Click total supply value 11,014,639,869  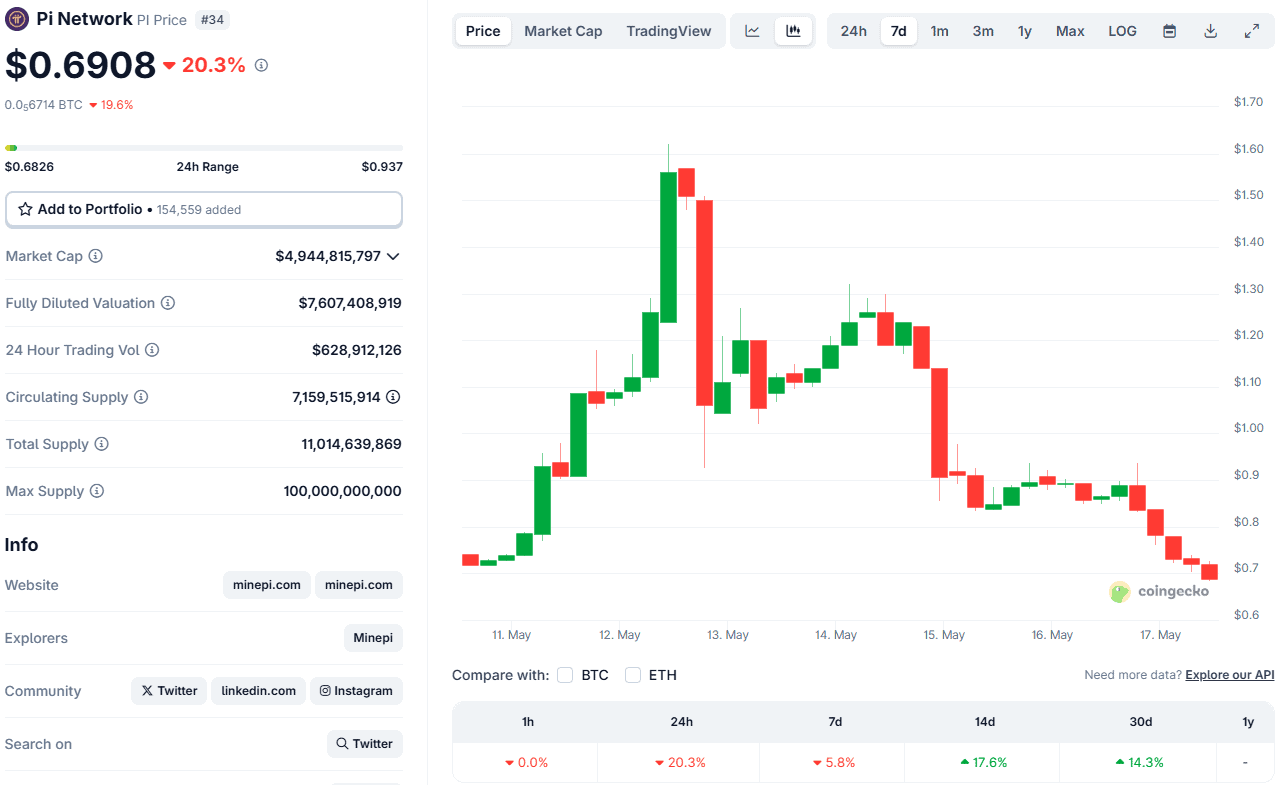click(x=351, y=444)
